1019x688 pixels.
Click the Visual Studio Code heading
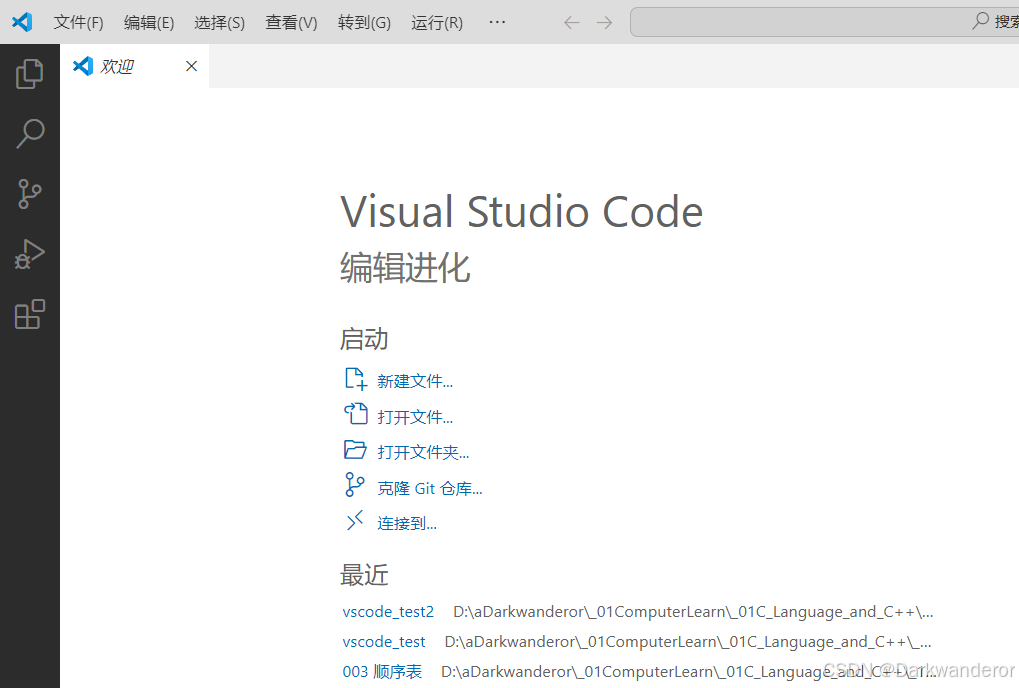(521, 212)
